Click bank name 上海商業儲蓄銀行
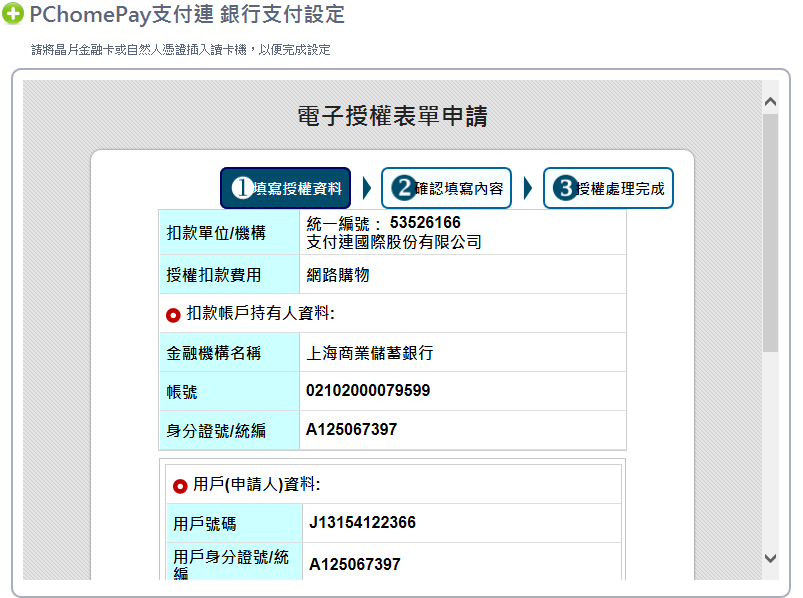Screen dimensions: 803x598 click(x=370, y=352)
